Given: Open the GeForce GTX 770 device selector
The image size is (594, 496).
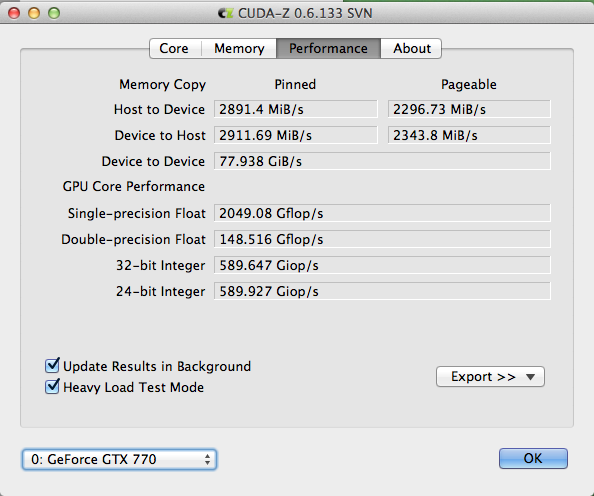Looking at the screenshot, I should [x=119, y=459].
